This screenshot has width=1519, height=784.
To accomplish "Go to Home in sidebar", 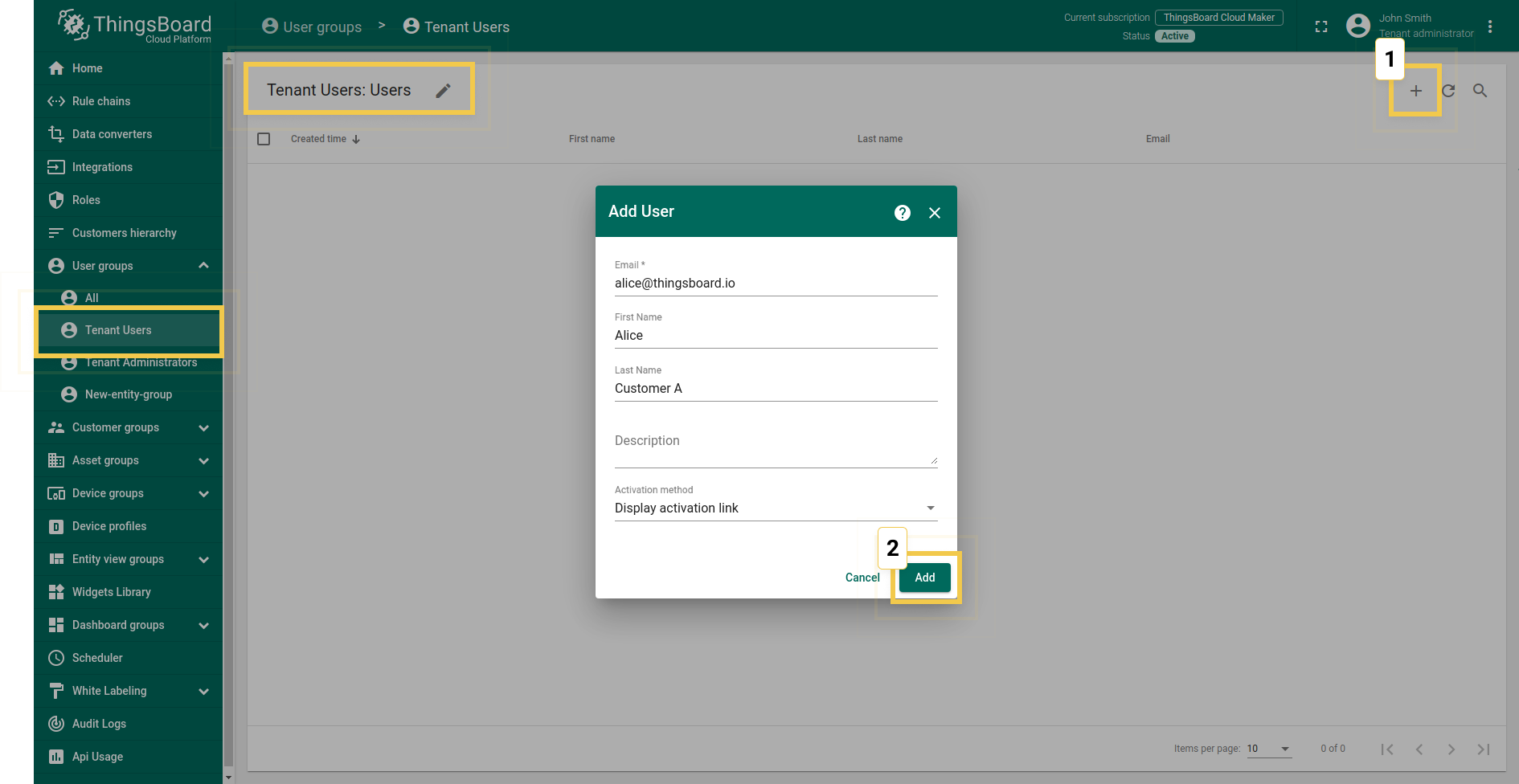I will coord(129,68).
